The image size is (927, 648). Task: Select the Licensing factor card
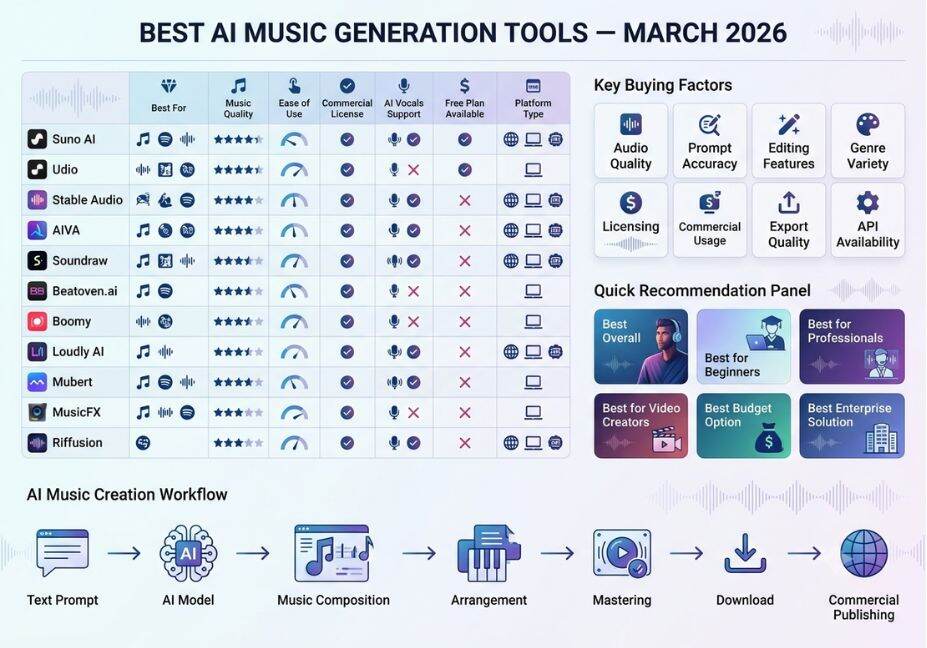tap(631, 220)
